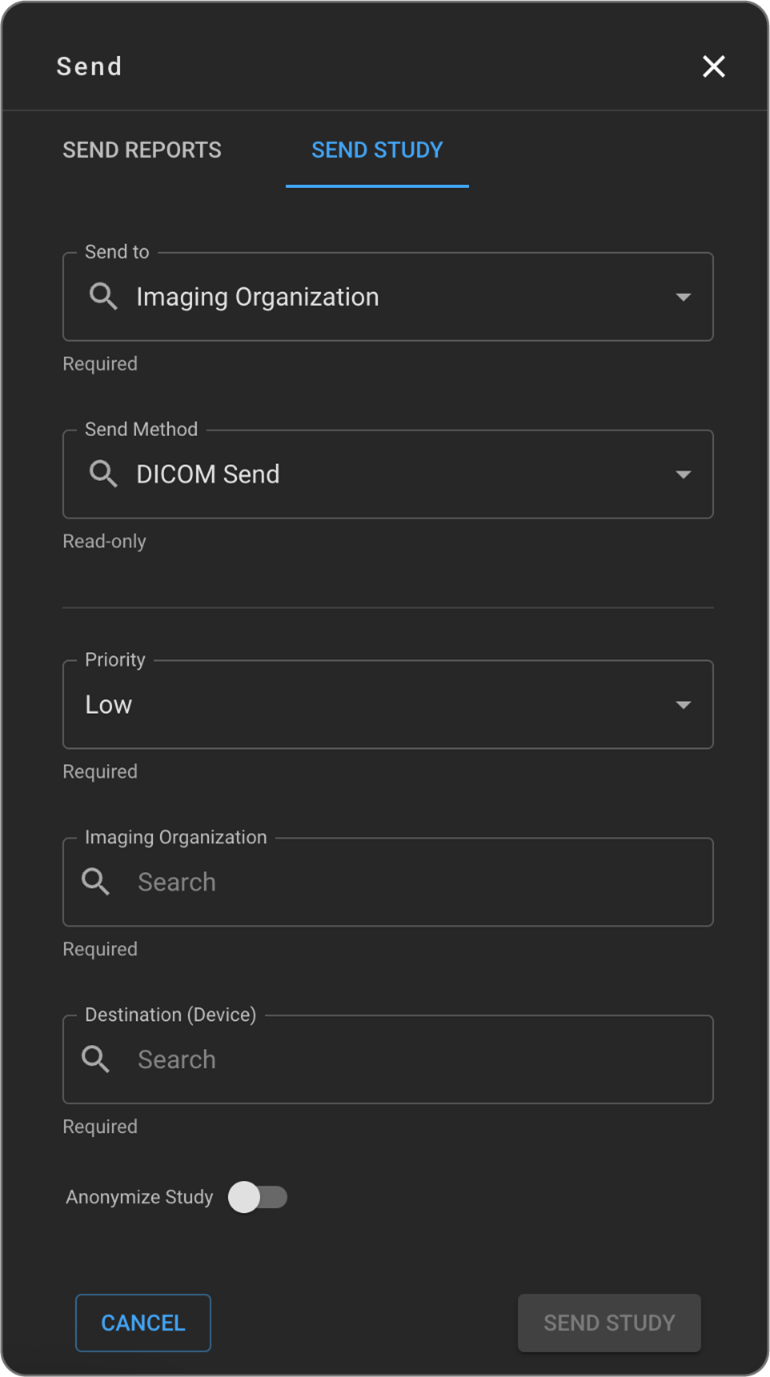Click the Imaging Organization value in Send to
The width and height of the screenshot is (770, 1377).
coord(257,297)
